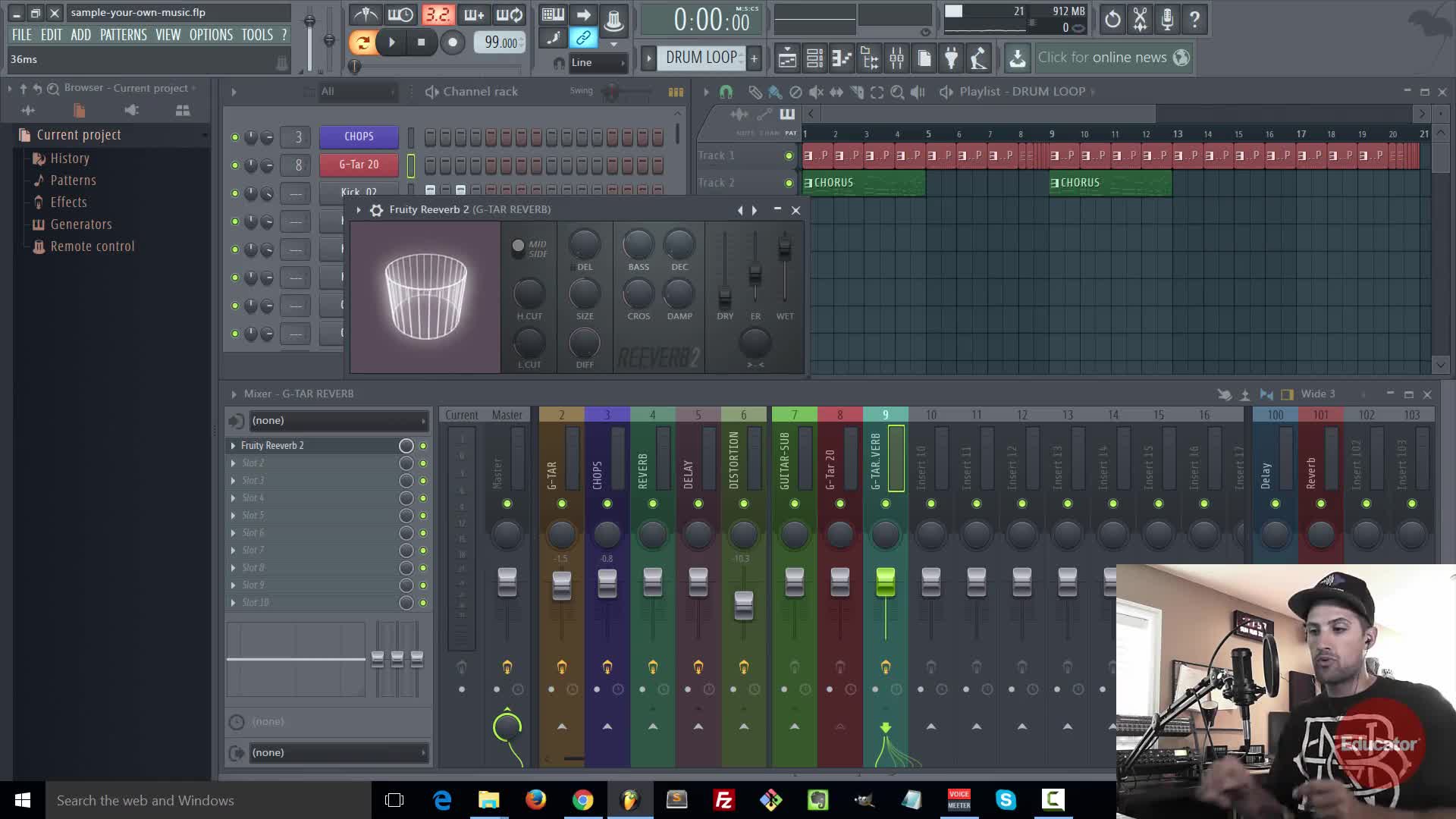Select the G-Tar 20 channel button
Screen dimensions: 1456x819
click(x=359, y=165)
